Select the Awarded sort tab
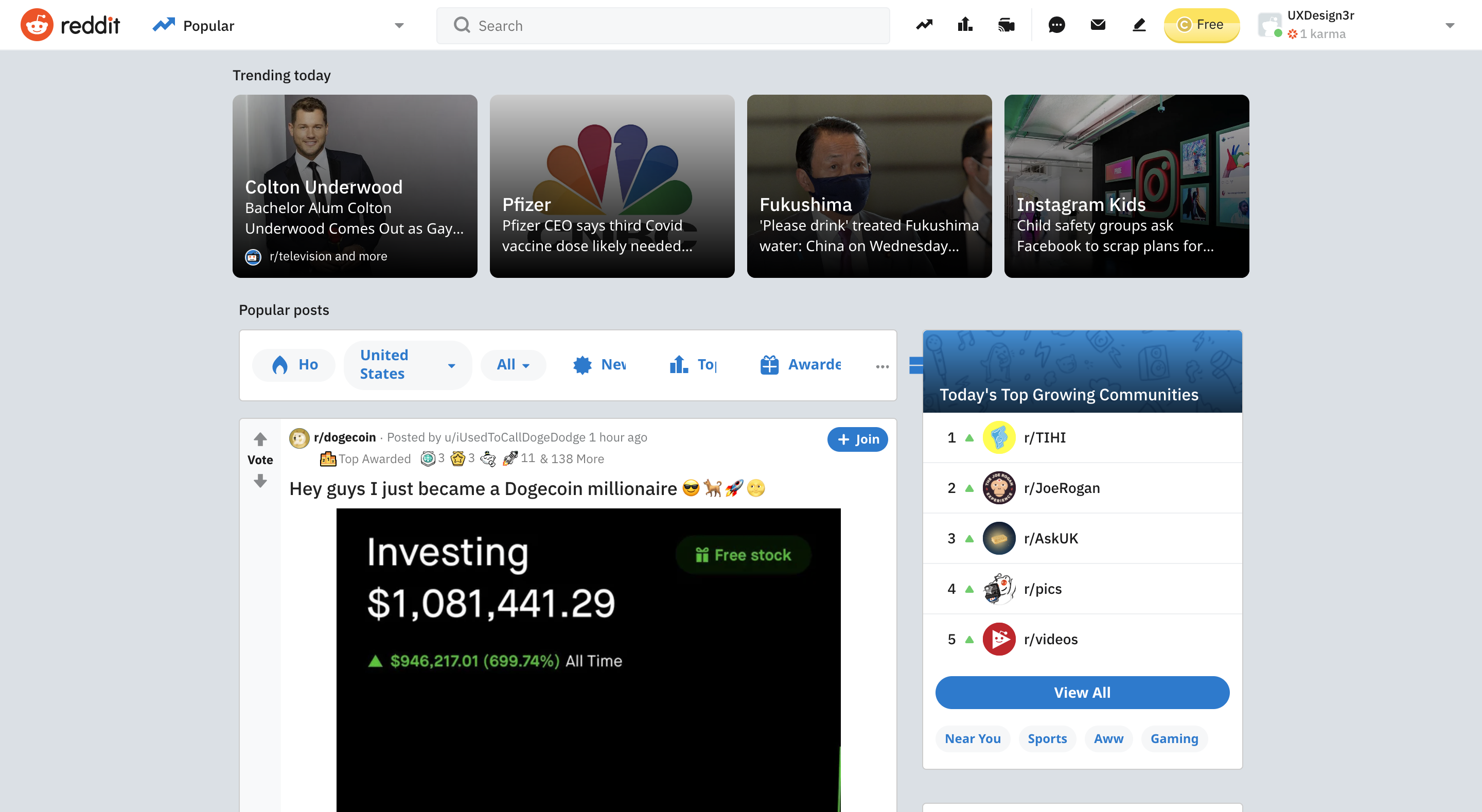Screen dimensions: 1482x812 point(800,365)
